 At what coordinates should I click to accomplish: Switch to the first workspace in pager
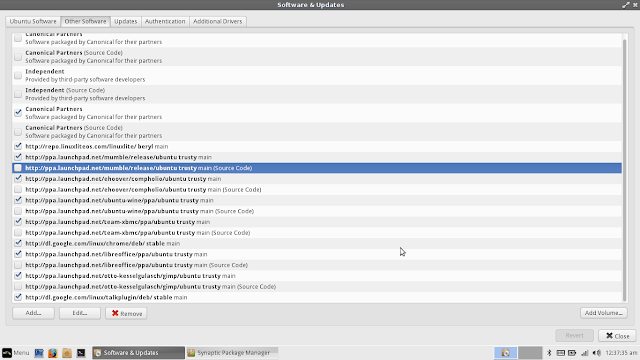coord(505,353)
